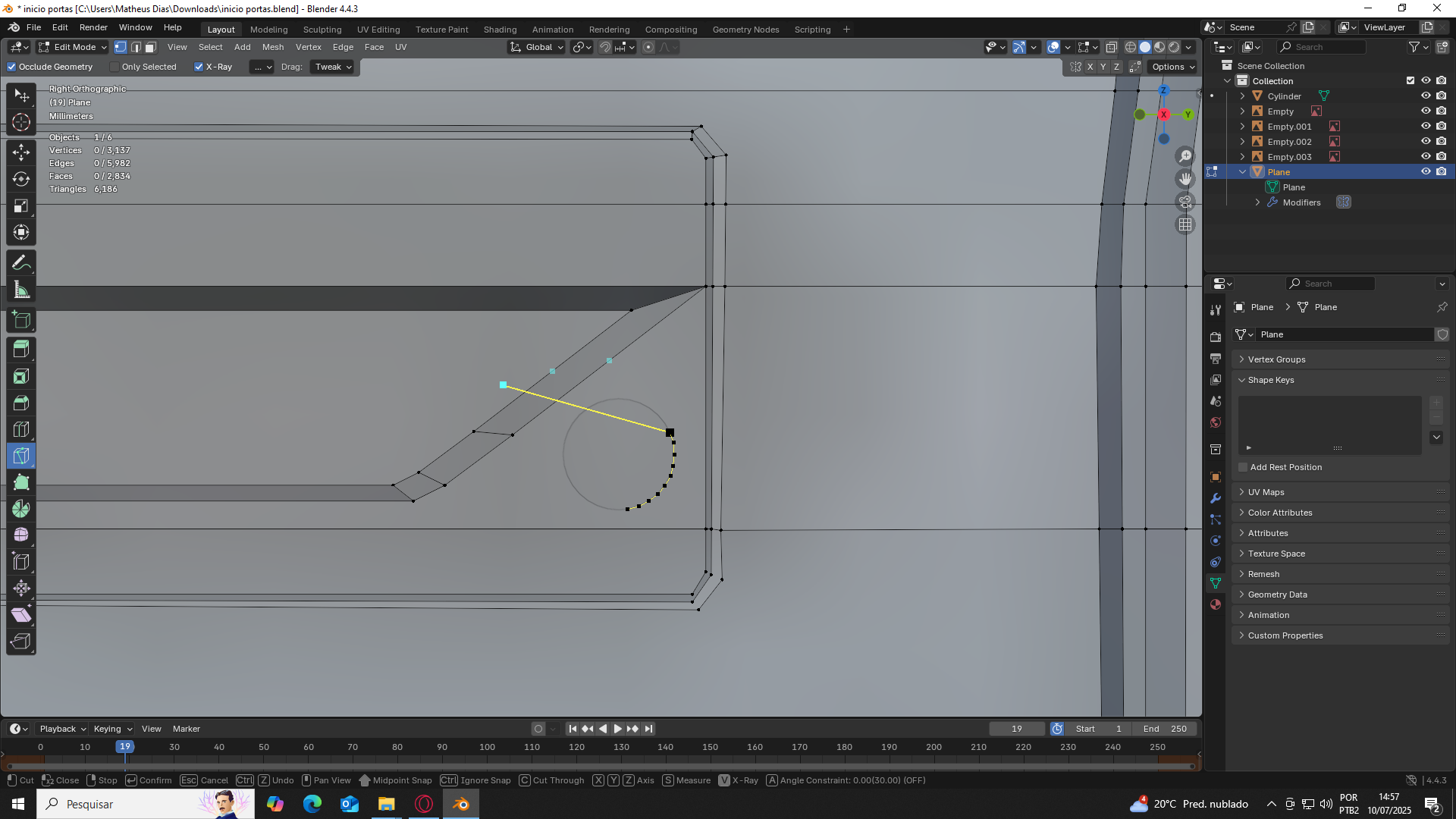The width and height of the screenshot is (1456, 819).
Task: Open the Options popover button
Action: point(1172,67)
